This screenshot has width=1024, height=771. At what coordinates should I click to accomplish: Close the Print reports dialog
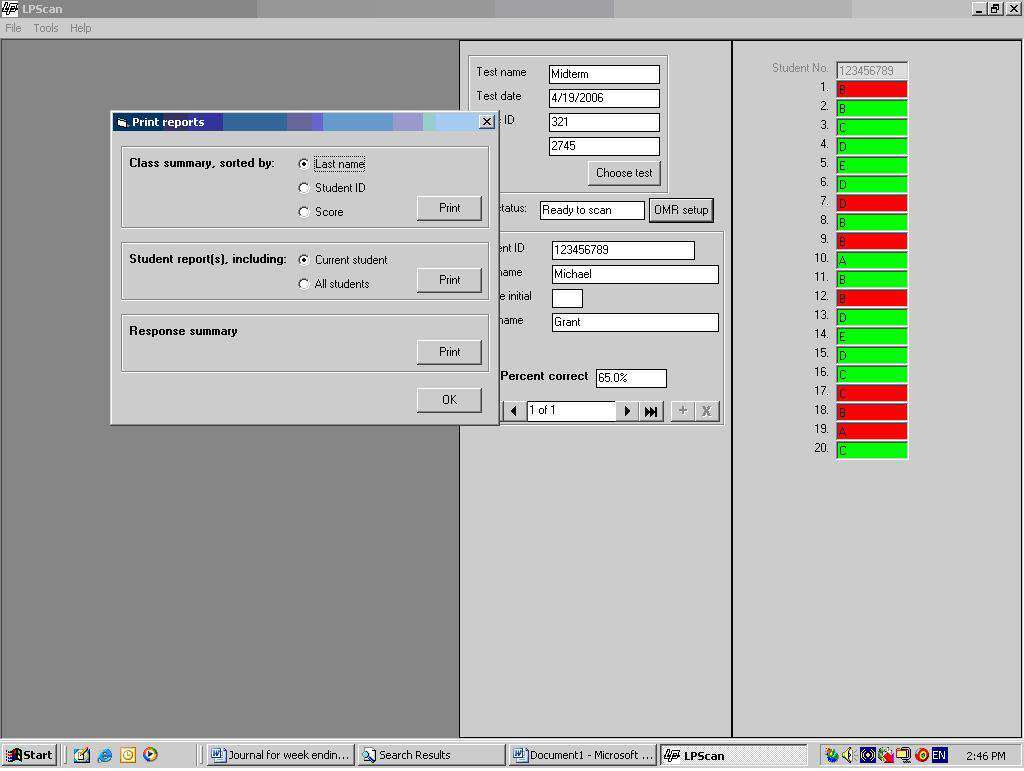click(x=487, y=122)
